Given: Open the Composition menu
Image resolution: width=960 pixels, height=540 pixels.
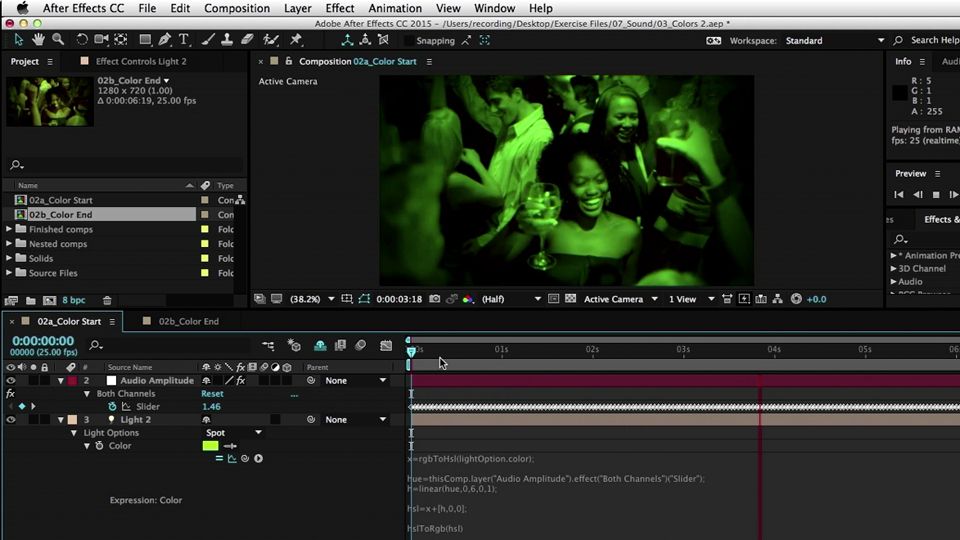Looking at the screenshot, I should pyautogui.click(x=237, y=8).
